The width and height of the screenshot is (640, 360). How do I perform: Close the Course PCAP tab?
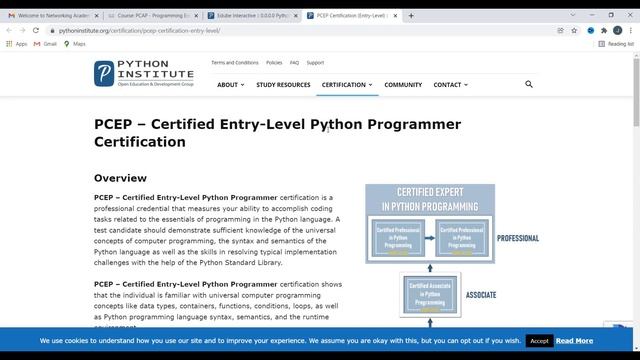point(196,16)
